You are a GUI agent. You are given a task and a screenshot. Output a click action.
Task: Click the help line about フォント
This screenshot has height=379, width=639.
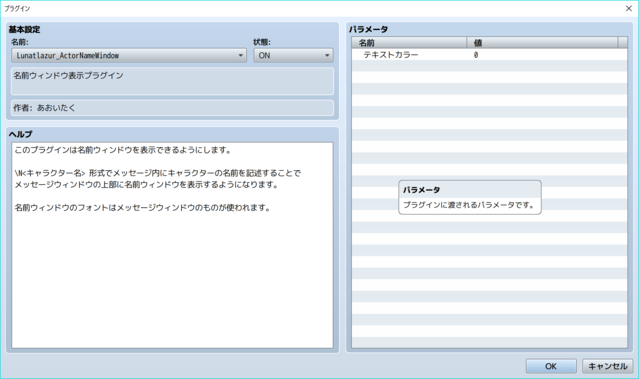click(x=142, y=207)
